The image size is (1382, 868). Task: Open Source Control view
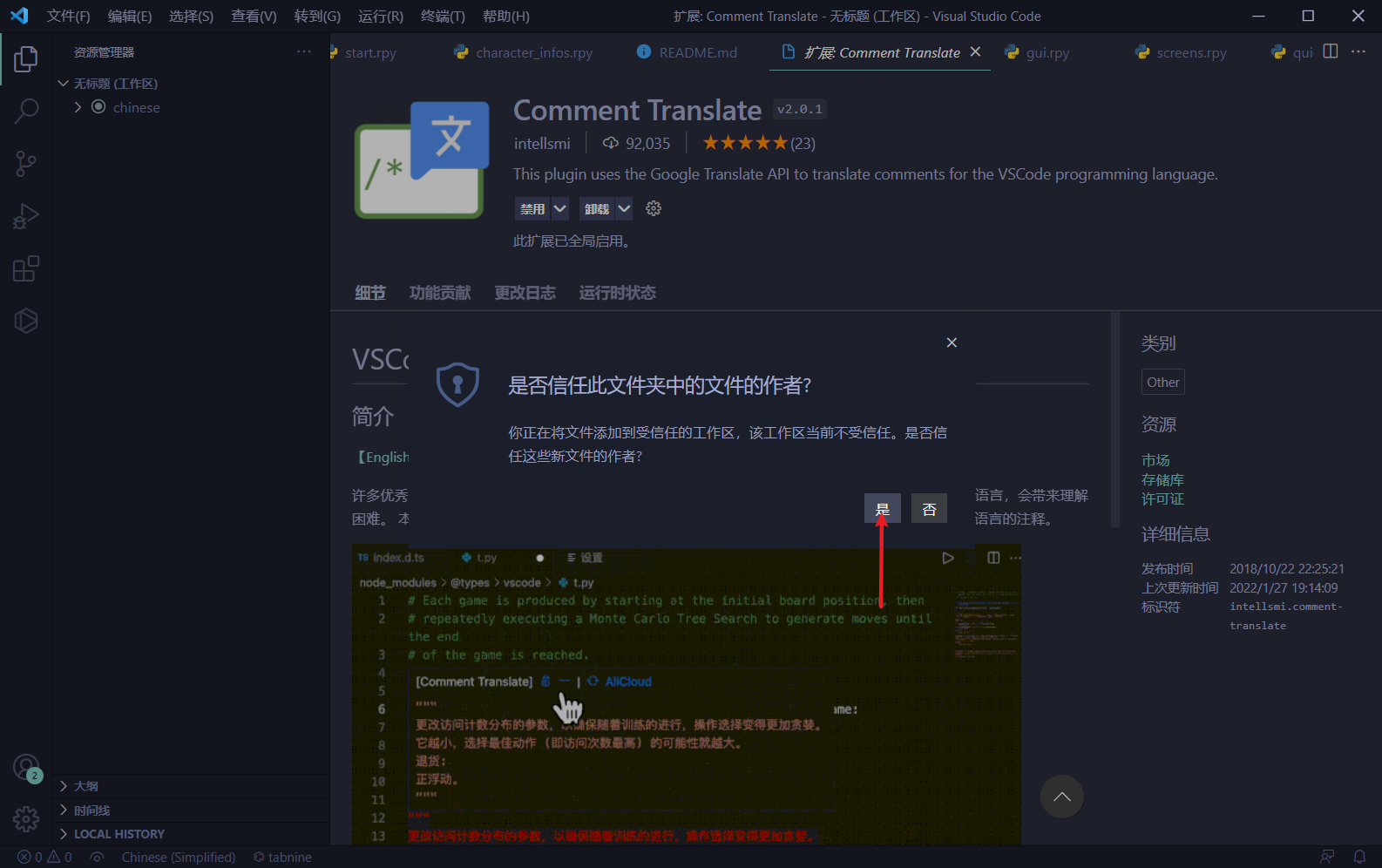coord(26,164)
